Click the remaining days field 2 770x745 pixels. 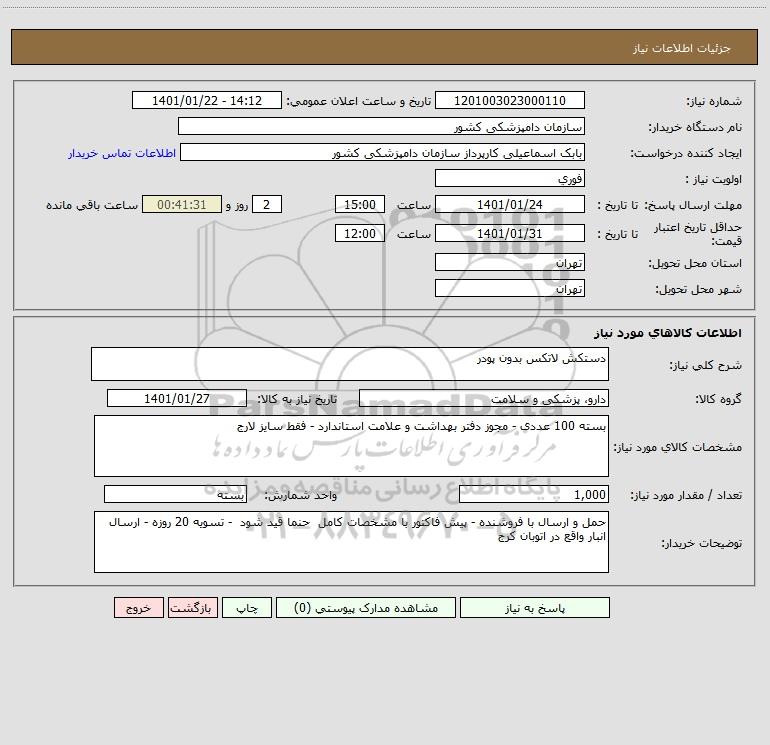(x=267, y=205)
